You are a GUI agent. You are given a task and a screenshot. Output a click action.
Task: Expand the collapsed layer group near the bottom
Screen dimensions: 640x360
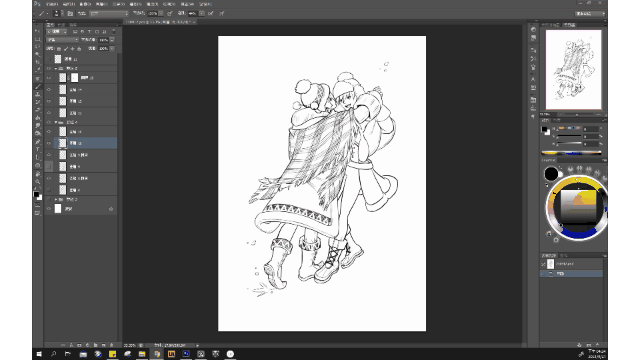click(56, 199)
